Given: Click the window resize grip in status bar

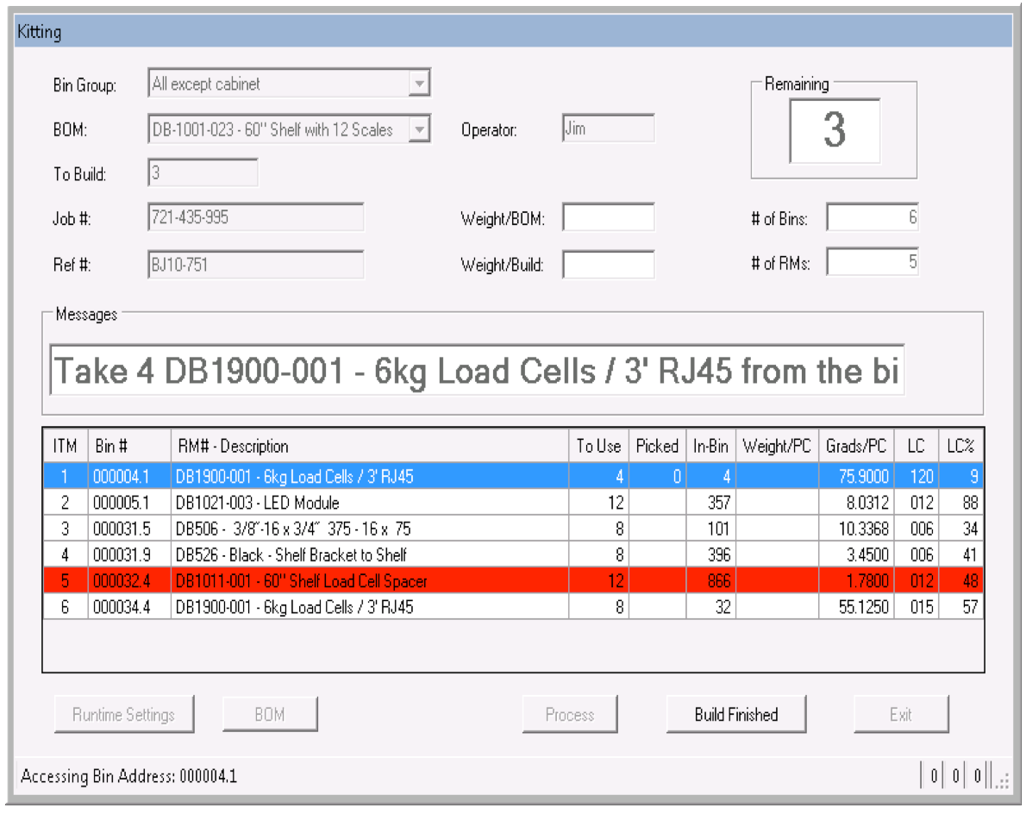Looking at the screenshot, I should coord(1001,779).
